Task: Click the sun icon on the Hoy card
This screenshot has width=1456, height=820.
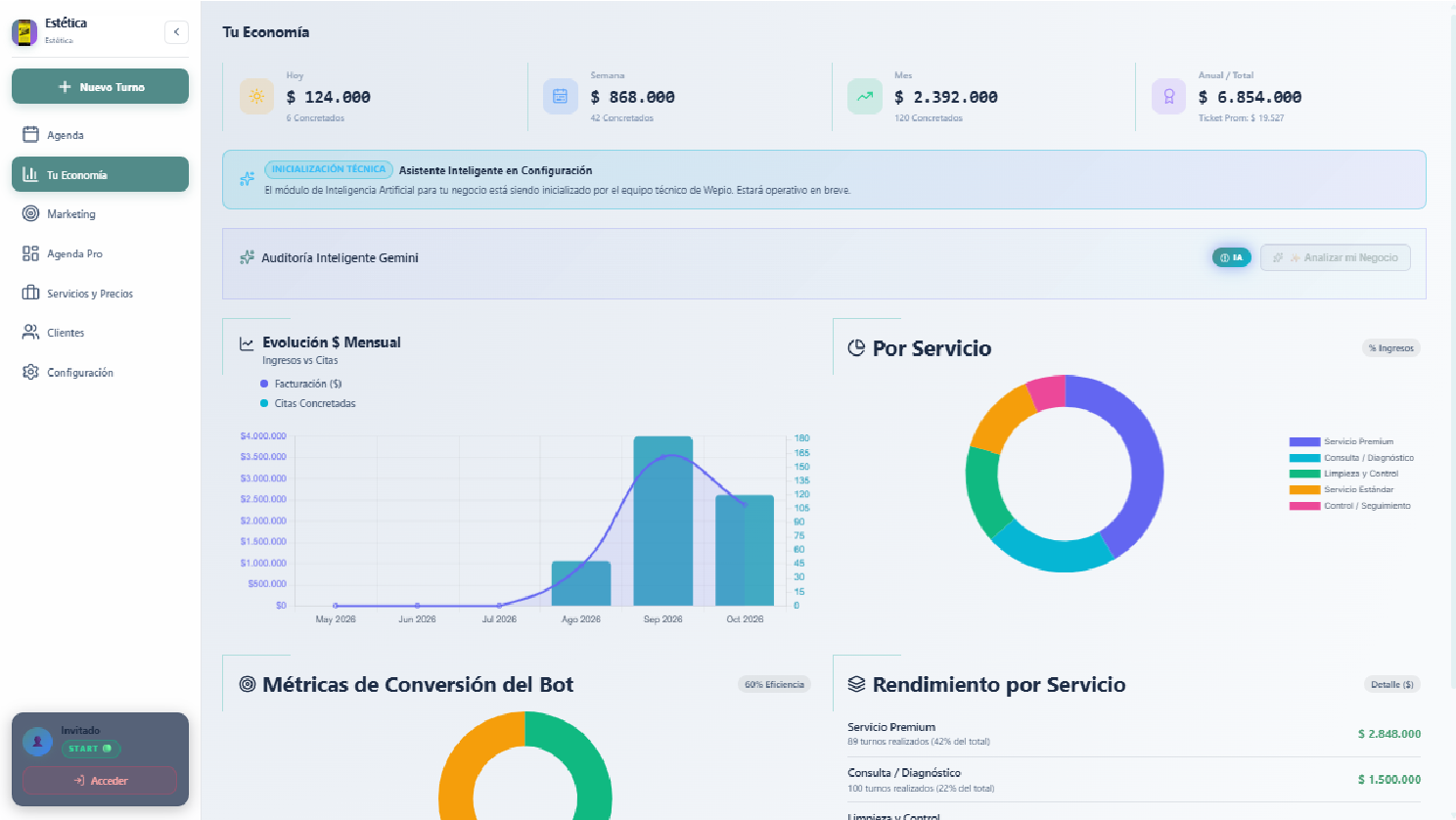Action: coord(256,97)
